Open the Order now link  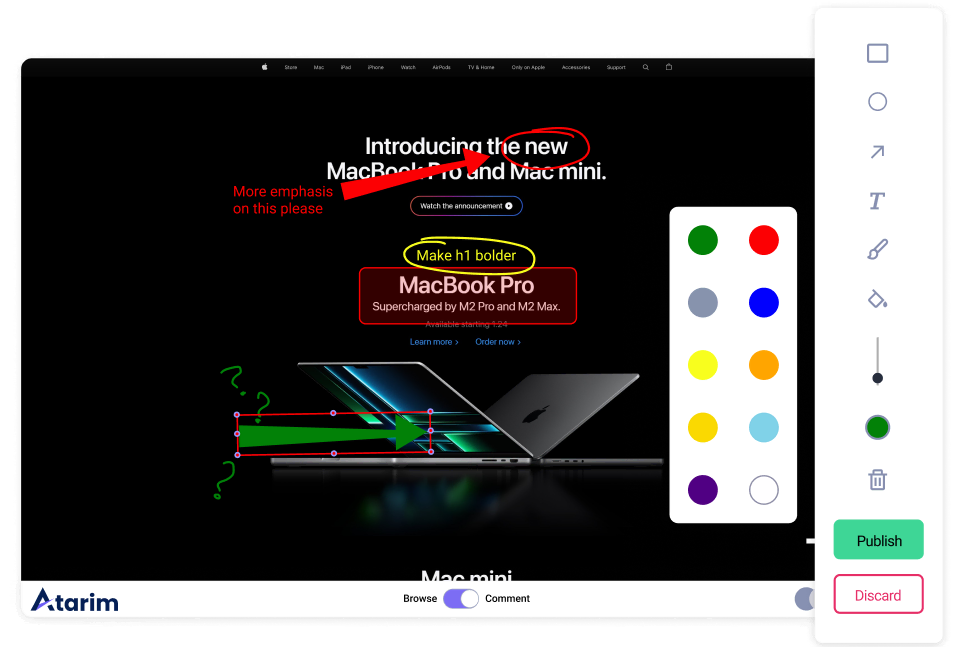click(x=497, y=341)
